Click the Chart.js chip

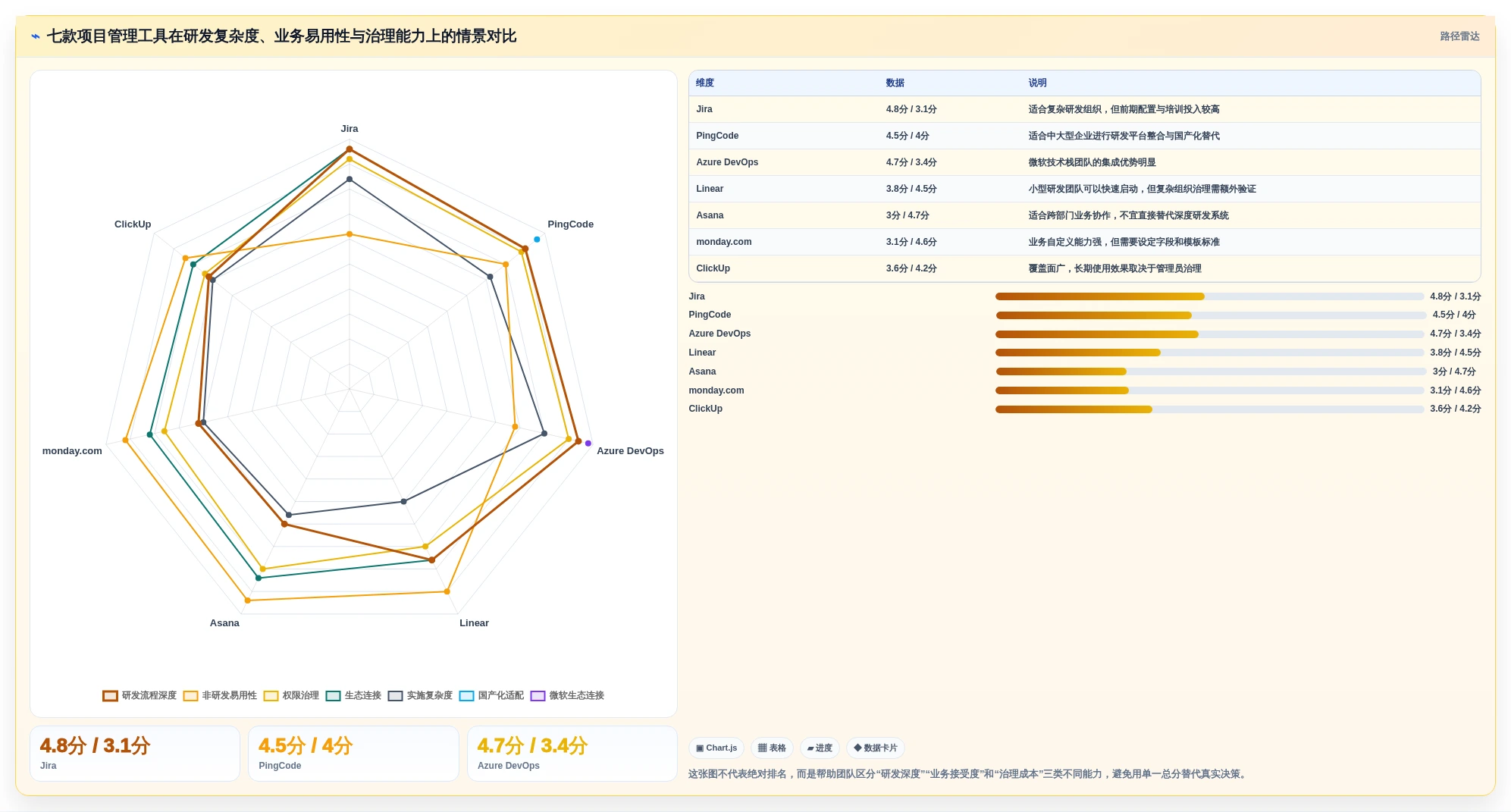coord(716,748)
